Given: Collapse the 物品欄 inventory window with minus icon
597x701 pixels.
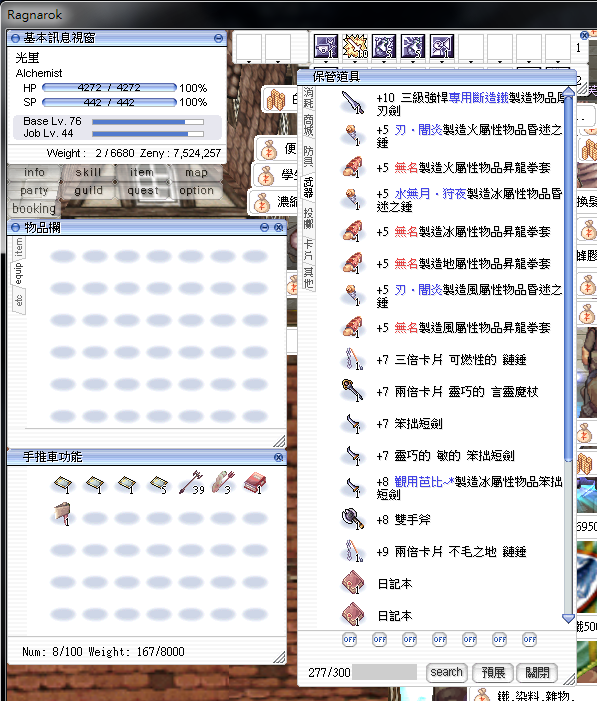Looking at the screenshot, I should (264, 228).
